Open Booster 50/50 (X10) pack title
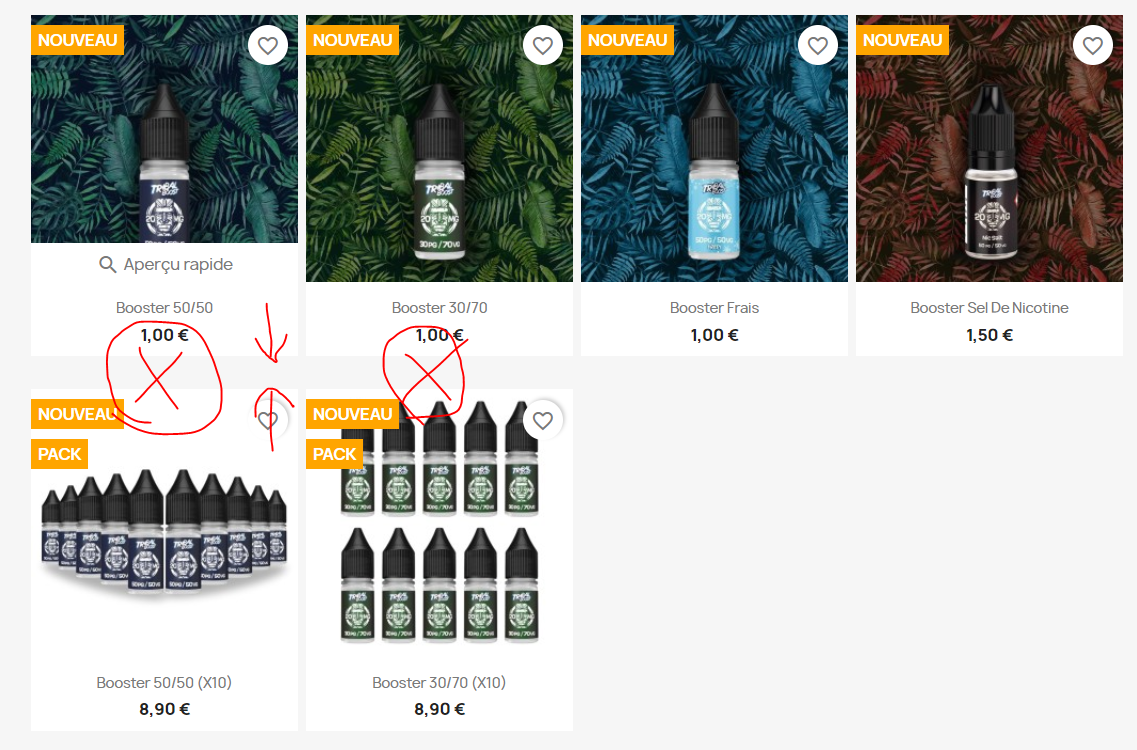 (164, 683)
